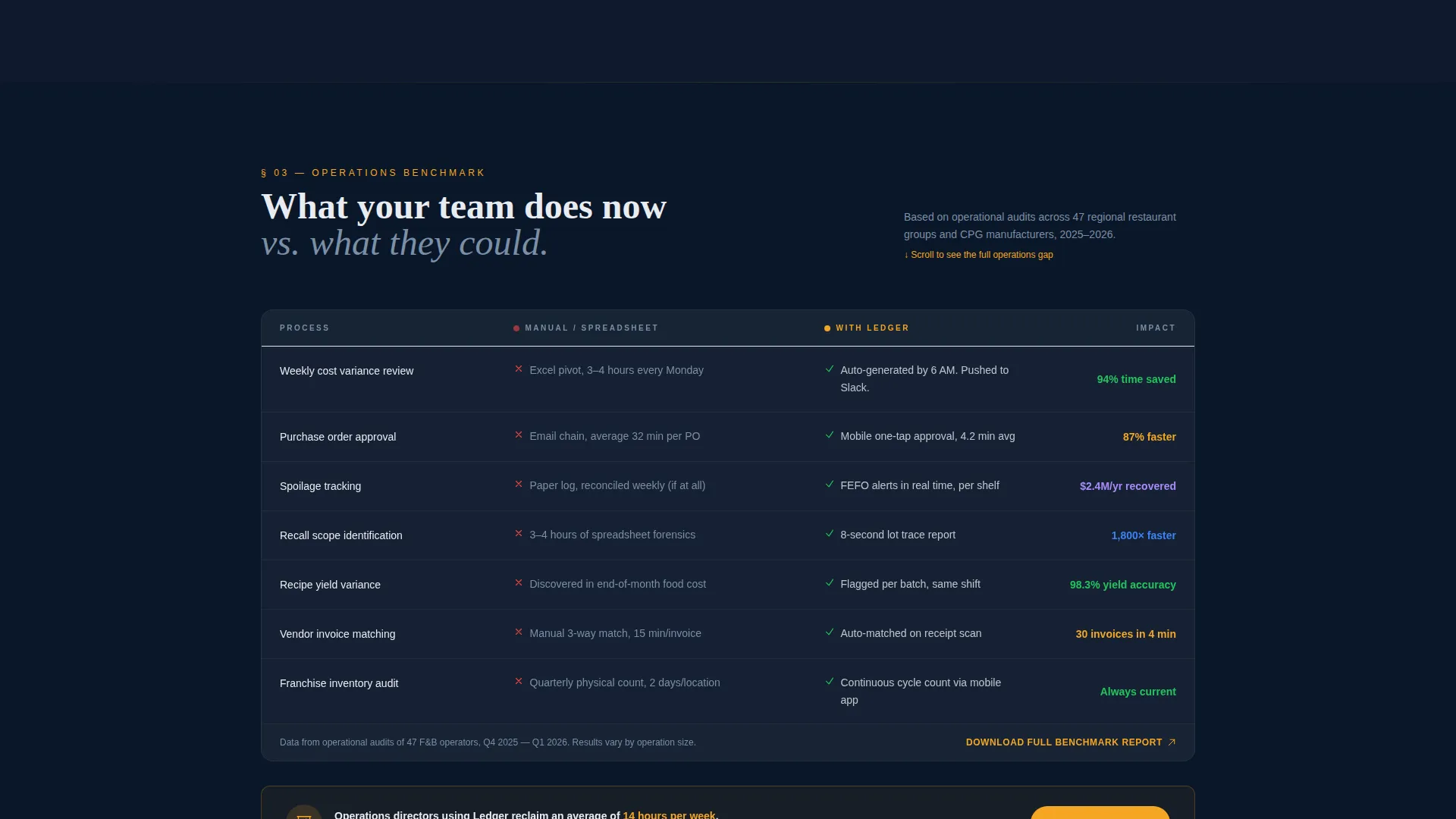
Task: Click 'Manual 3-way match, 15 min/invoice' cell
Action: point(615,633)
